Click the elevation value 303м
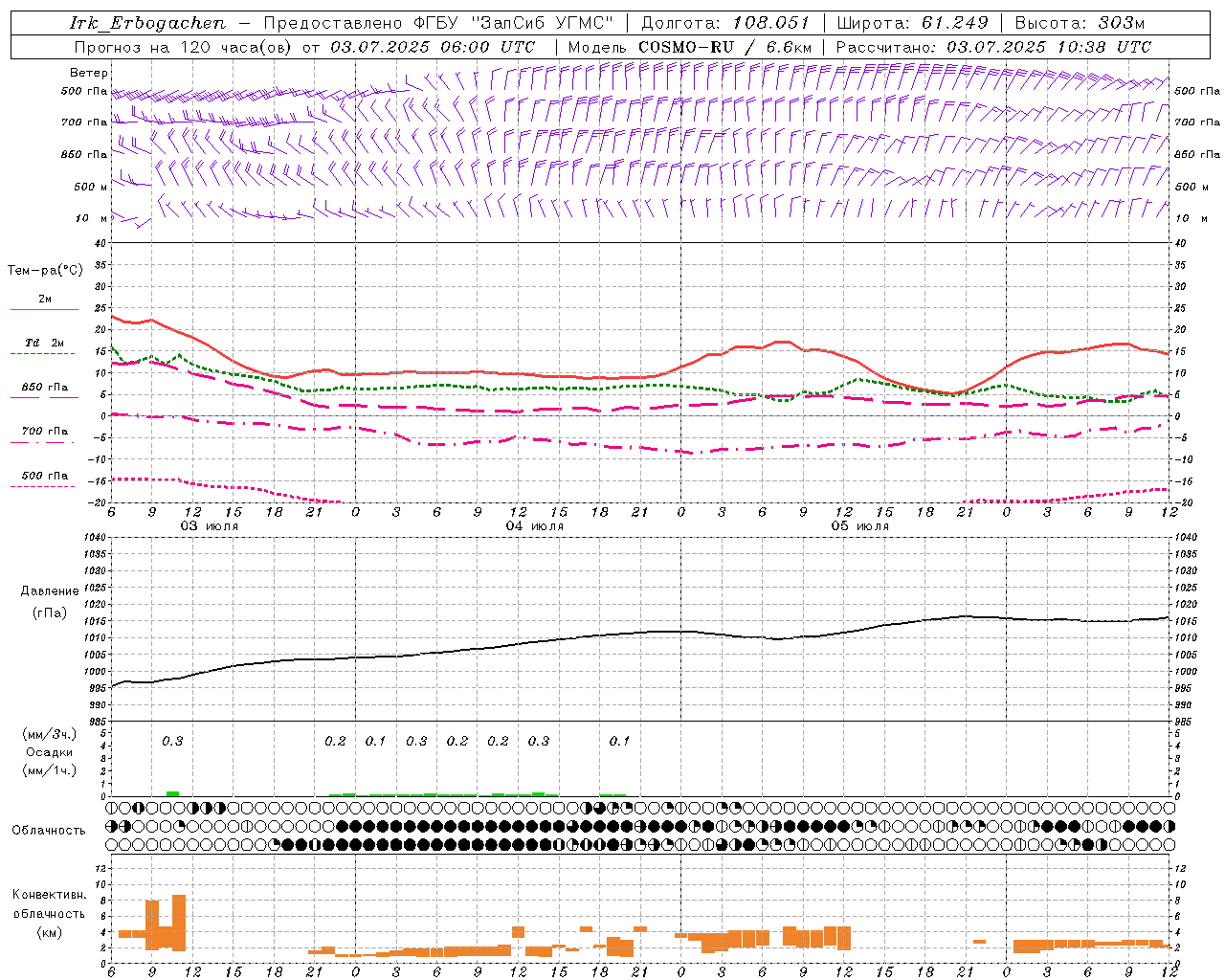 click(x=1122, y=23)
